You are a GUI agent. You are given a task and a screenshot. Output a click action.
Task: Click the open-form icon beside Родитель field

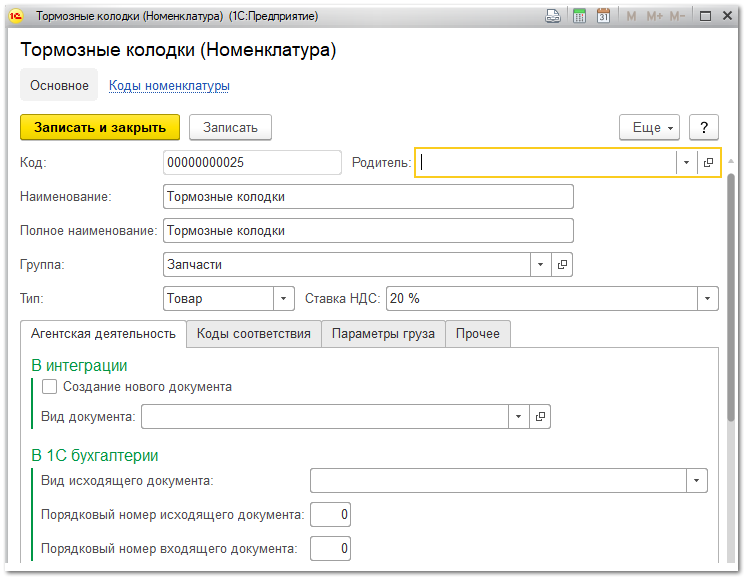point(708,163)
